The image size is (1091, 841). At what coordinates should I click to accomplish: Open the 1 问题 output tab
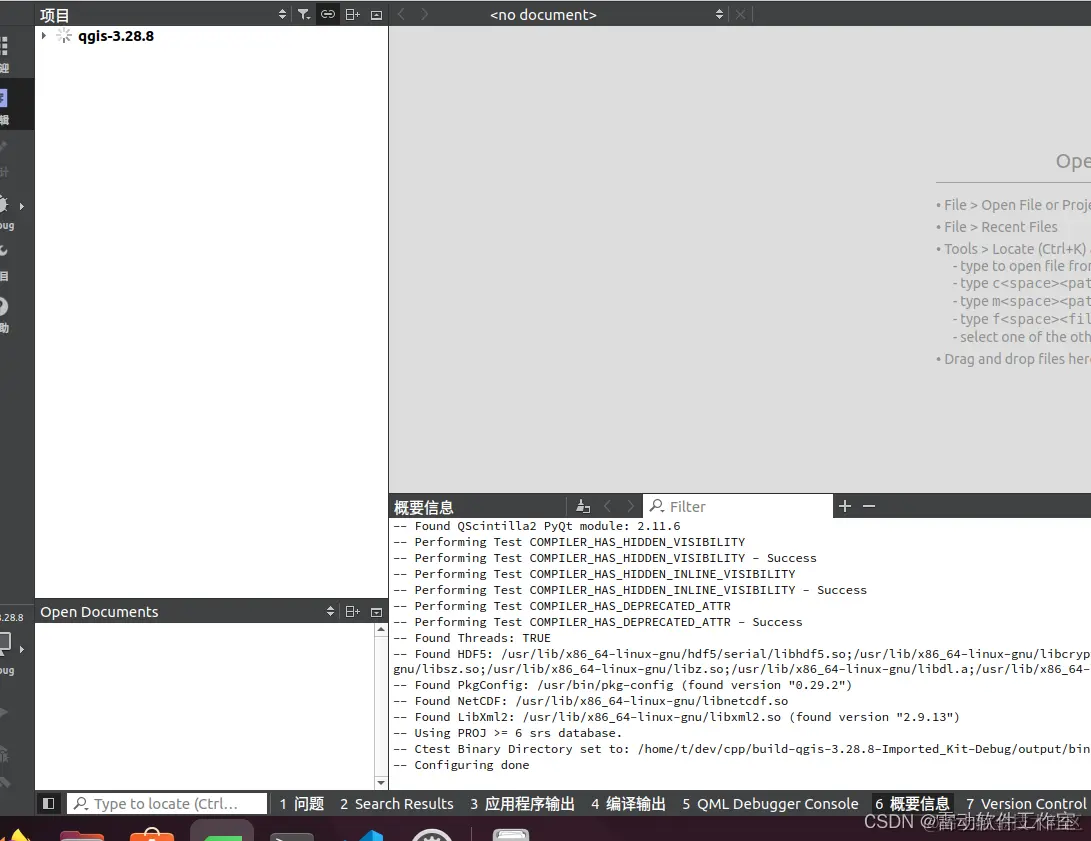tap(302, 803)
